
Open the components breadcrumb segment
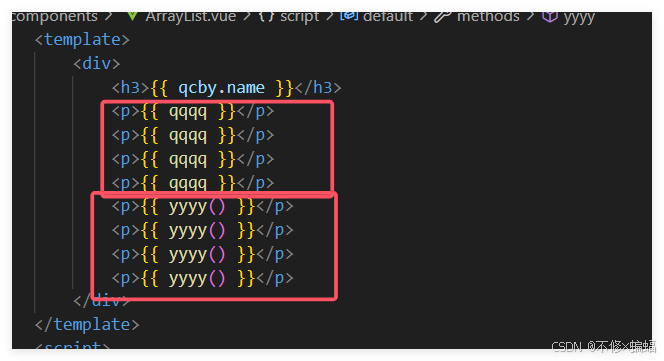(55, 17)
